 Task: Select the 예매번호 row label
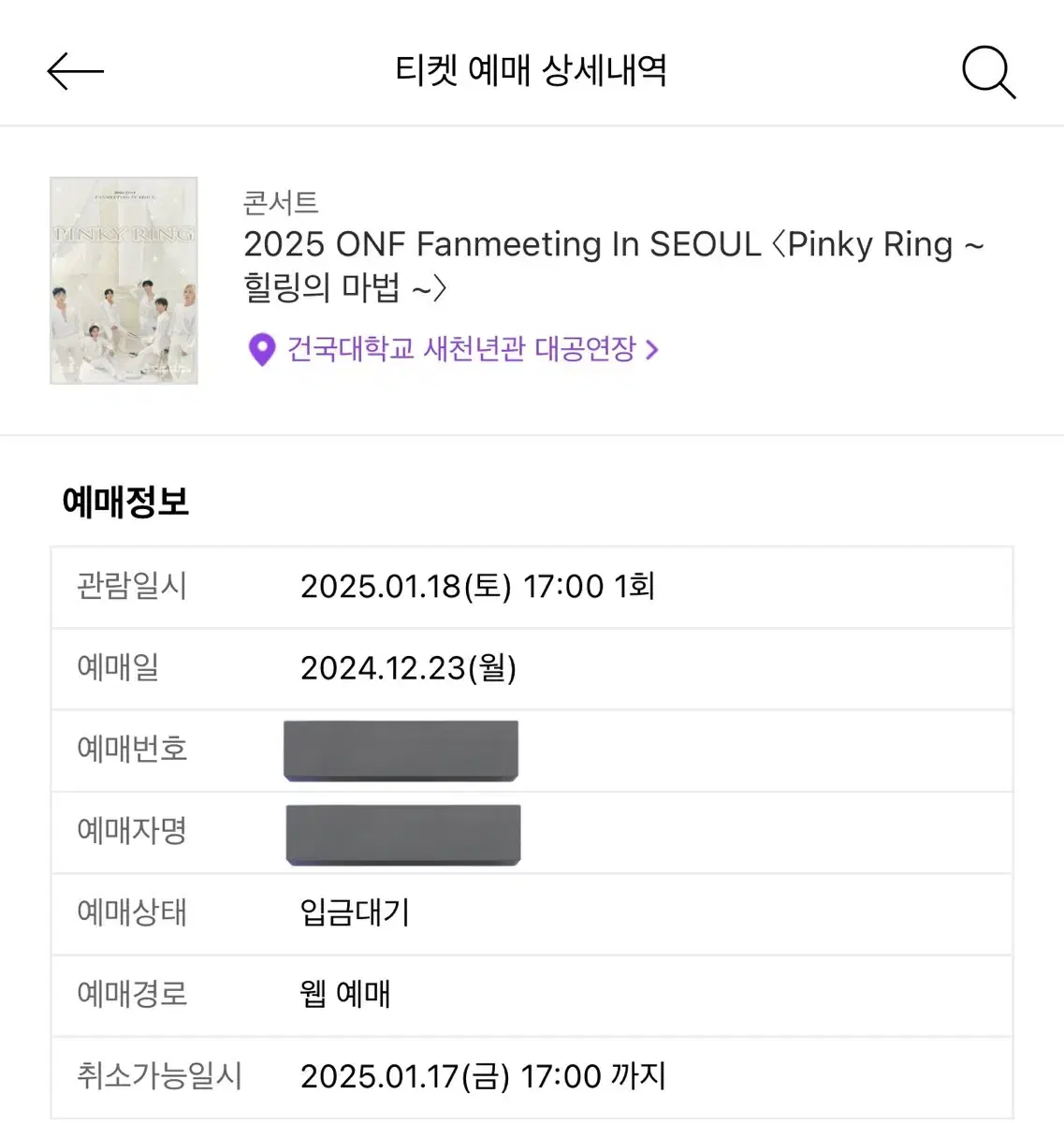click(132, 750)
